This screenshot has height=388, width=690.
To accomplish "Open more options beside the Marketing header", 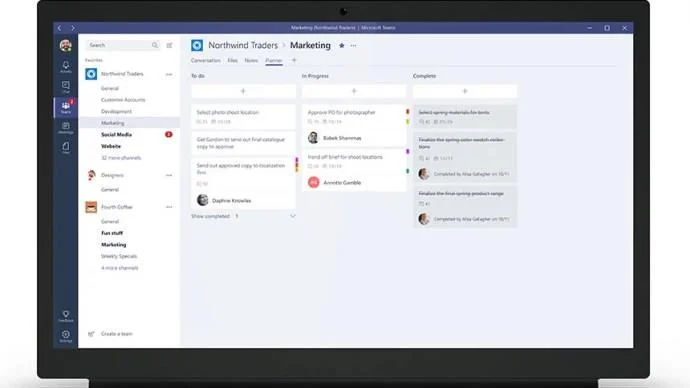I will [x=353, y=45].
